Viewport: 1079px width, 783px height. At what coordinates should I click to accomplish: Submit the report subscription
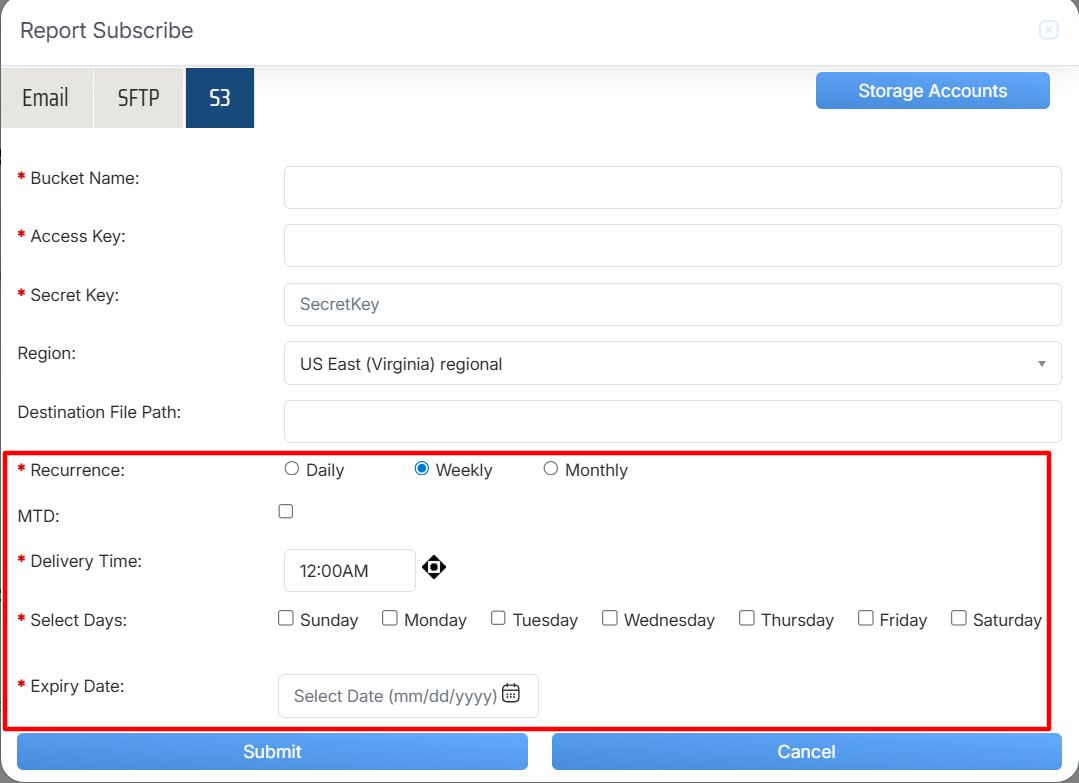click(272, 752)
